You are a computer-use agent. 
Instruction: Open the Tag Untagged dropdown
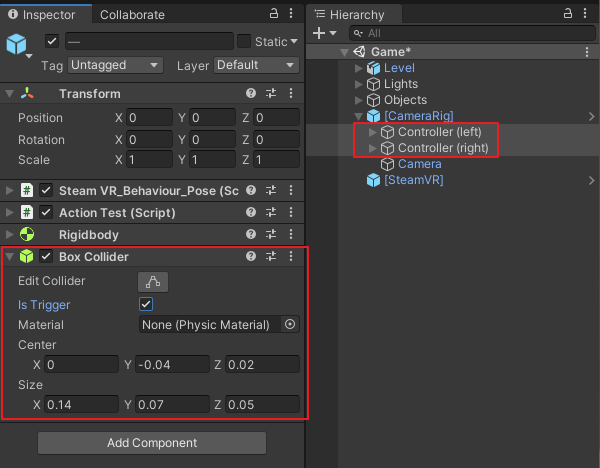tap(115, 65)
